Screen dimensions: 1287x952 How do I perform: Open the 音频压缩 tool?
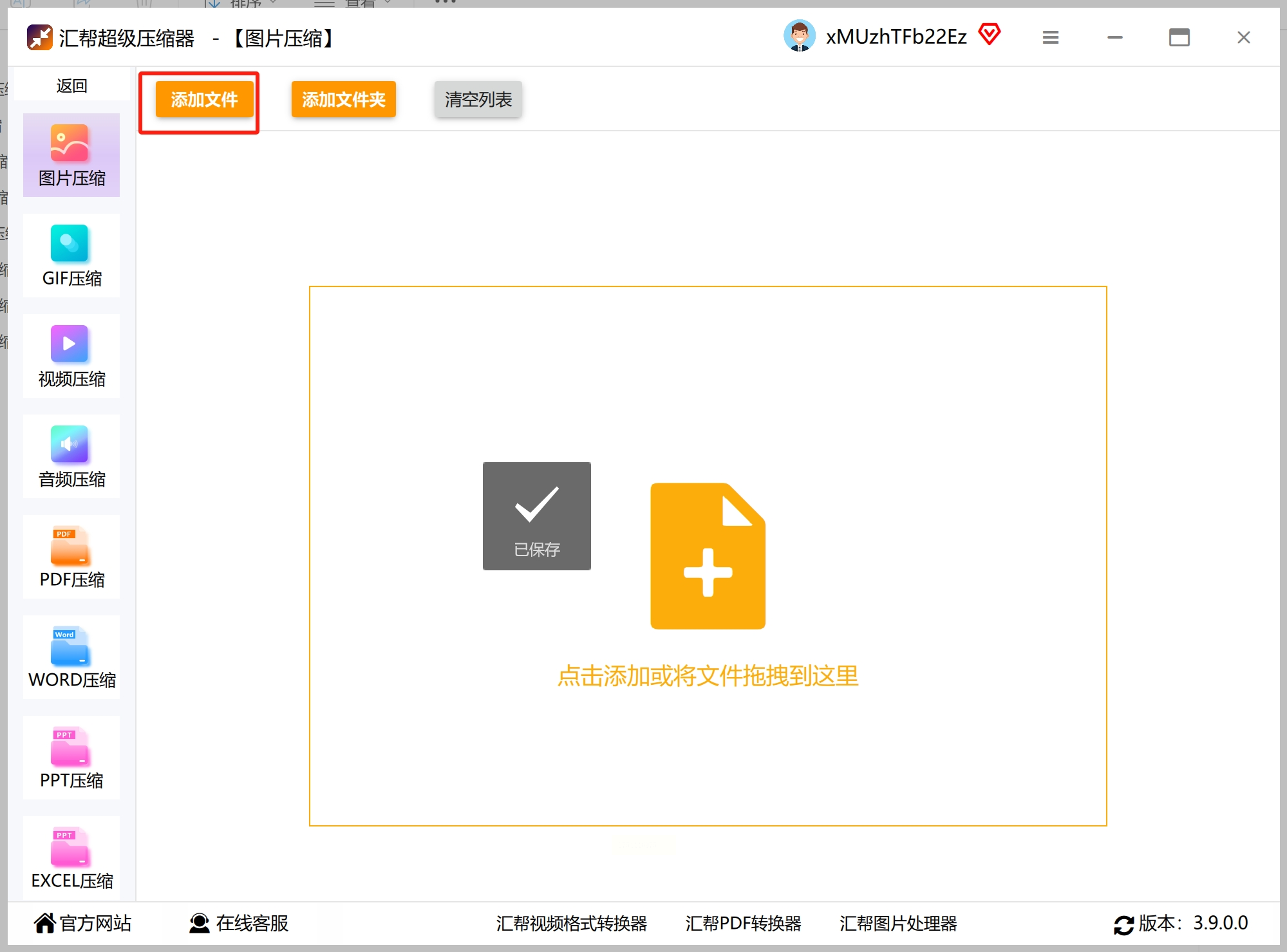coord(71,456)
